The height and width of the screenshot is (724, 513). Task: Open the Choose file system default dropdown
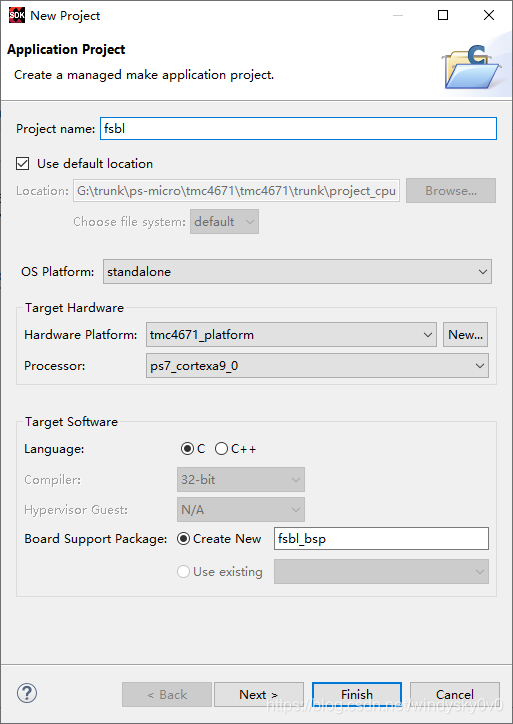pos(224,222)
